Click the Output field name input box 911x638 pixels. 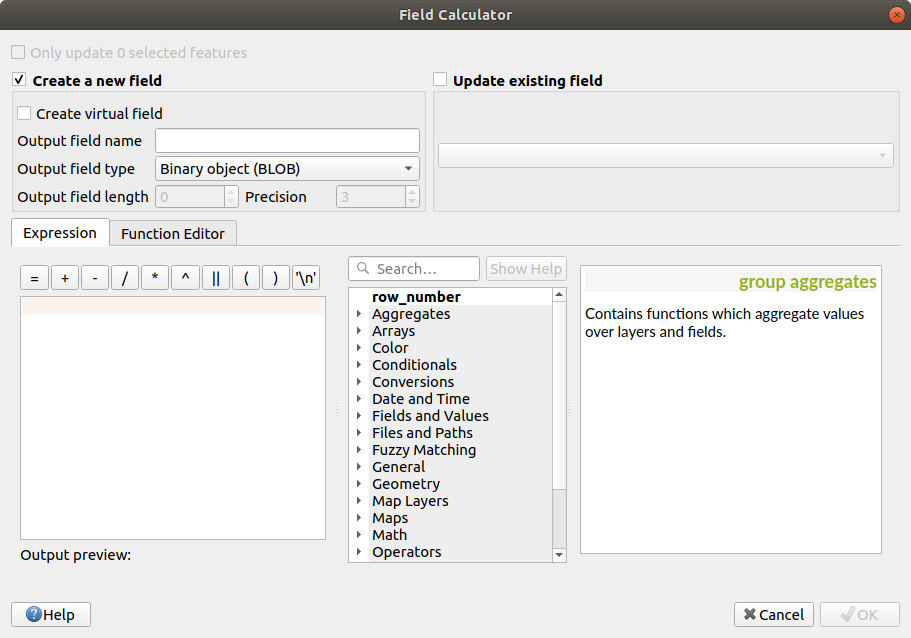click(287, 141)
